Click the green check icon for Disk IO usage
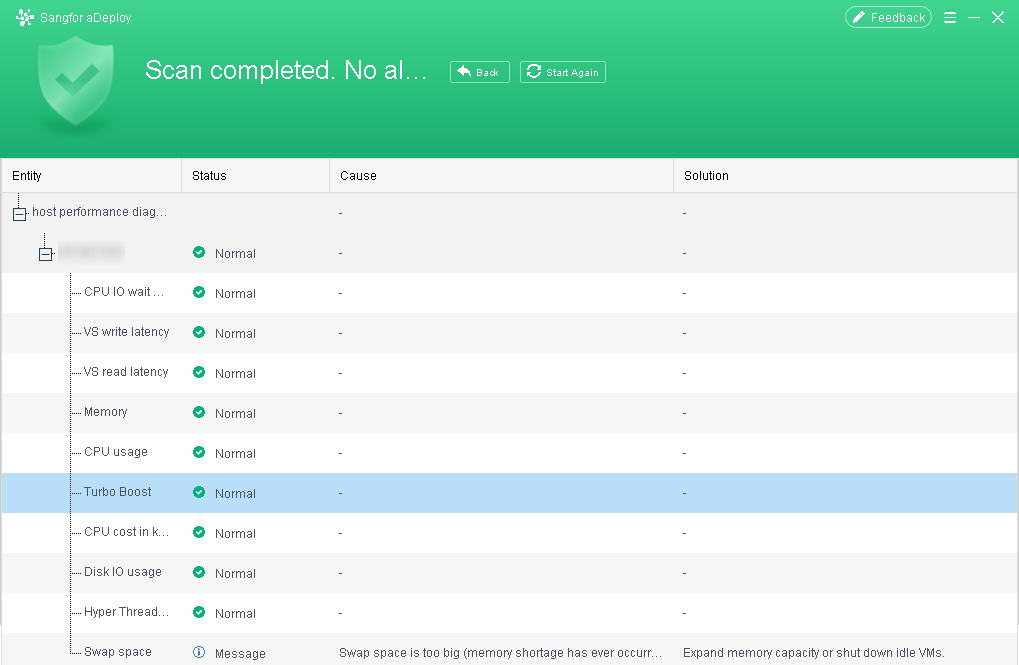Screen dimensions: 1019x665 199,572
